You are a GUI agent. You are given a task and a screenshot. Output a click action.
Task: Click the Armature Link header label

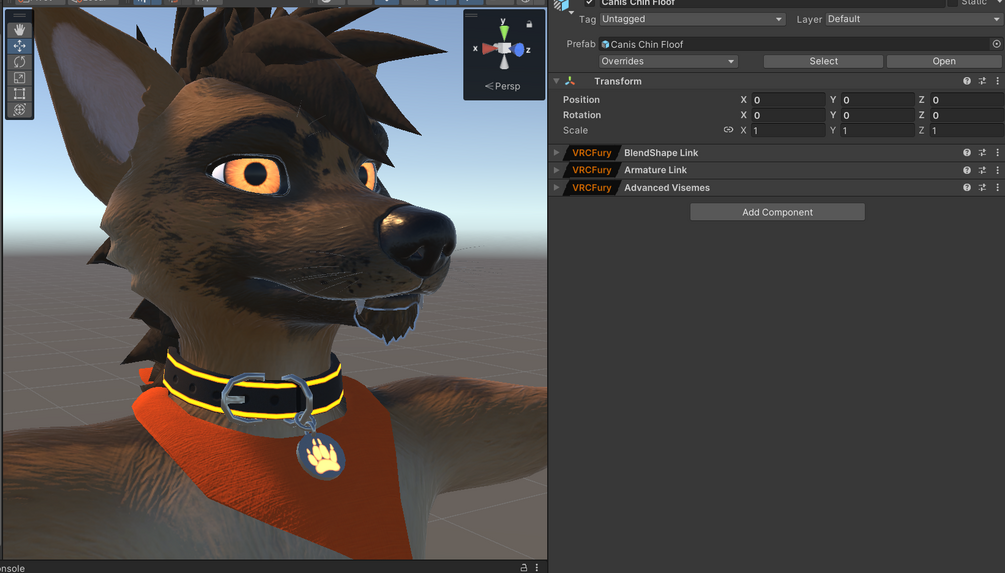click(x=655, y=170)
